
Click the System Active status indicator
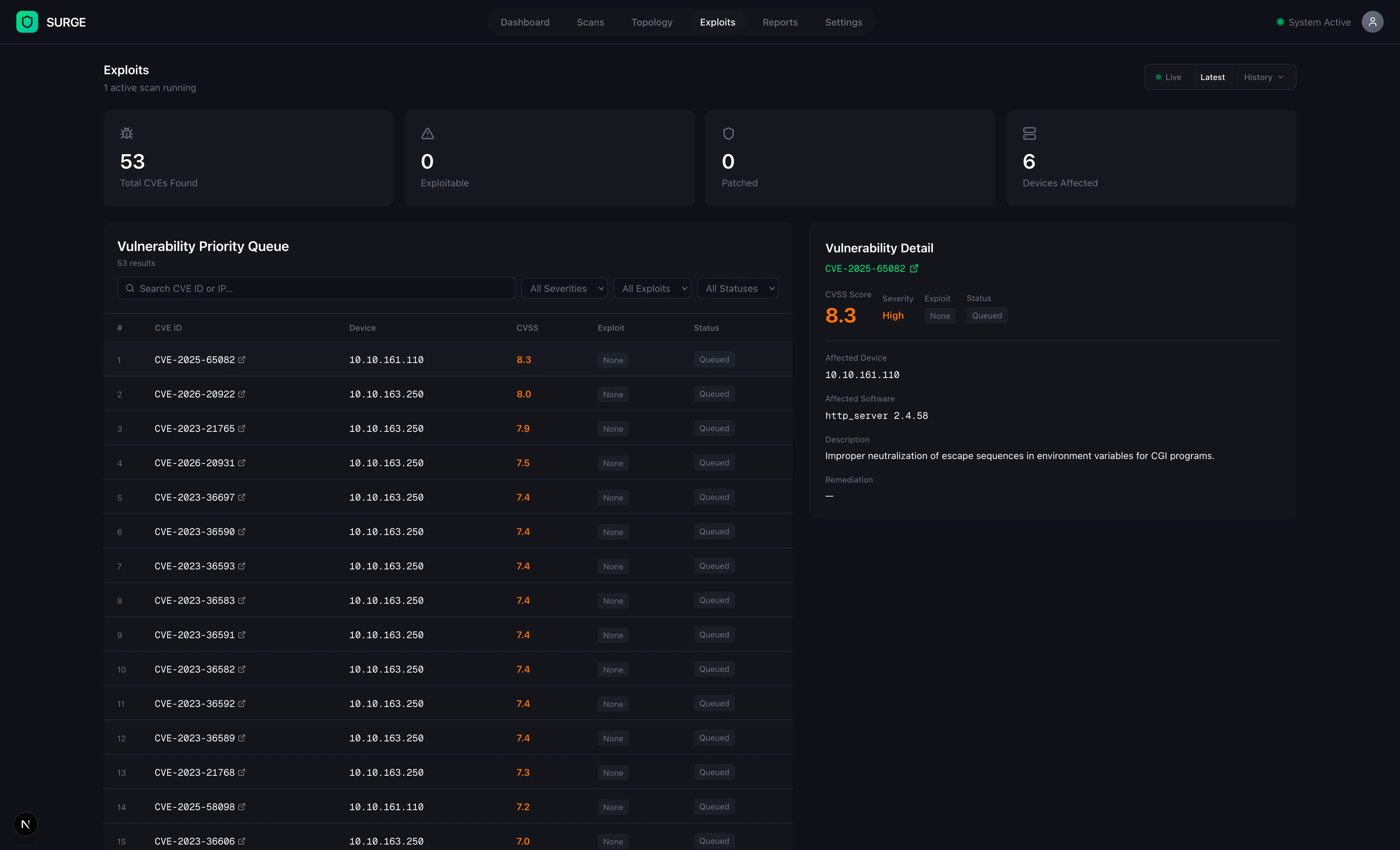1313,22
